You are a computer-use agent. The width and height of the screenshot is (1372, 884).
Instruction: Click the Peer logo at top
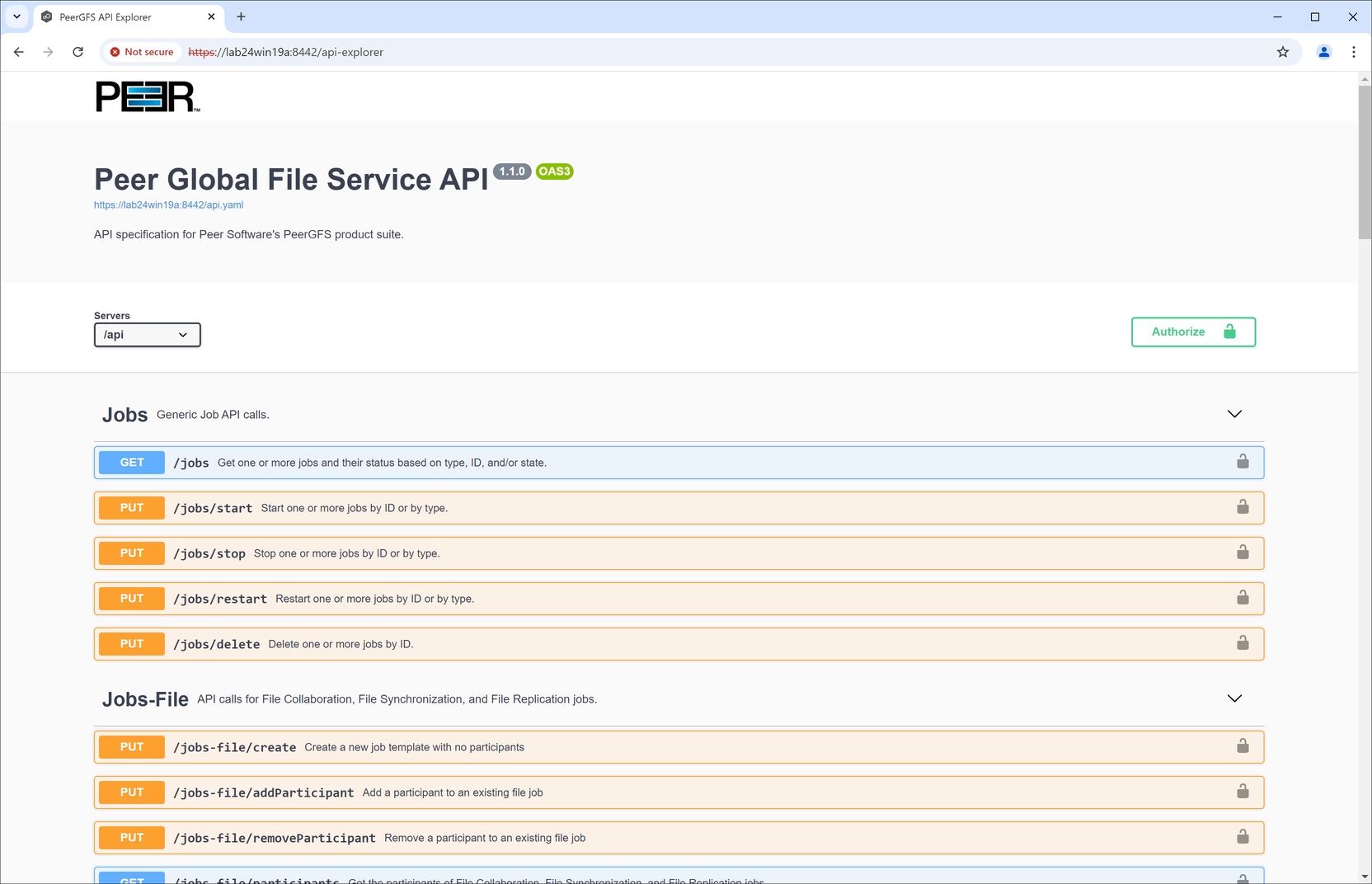click(148, 96)
